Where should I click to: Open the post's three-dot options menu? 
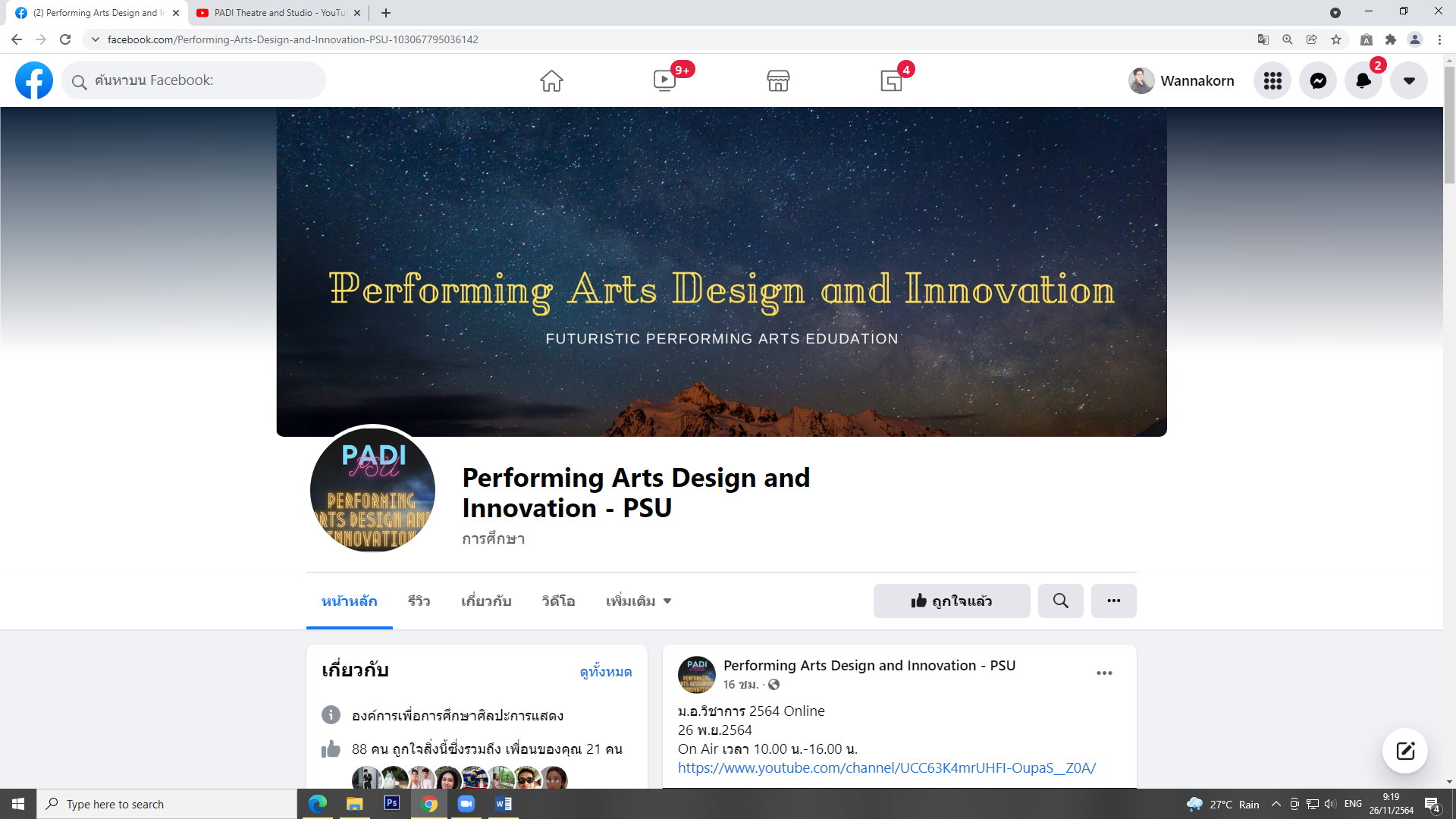[x=1104, y=673]
